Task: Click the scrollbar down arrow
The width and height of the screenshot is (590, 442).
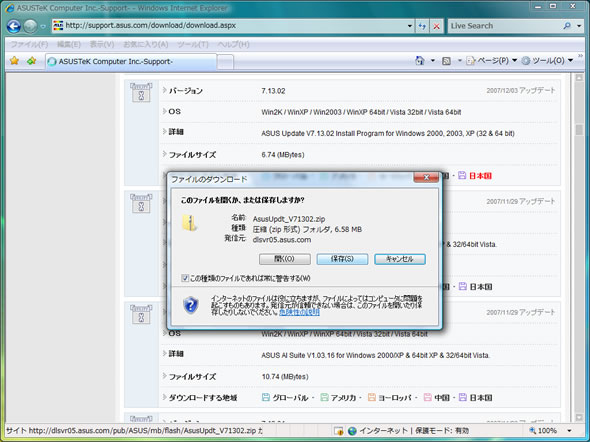Action: [579, 417]
